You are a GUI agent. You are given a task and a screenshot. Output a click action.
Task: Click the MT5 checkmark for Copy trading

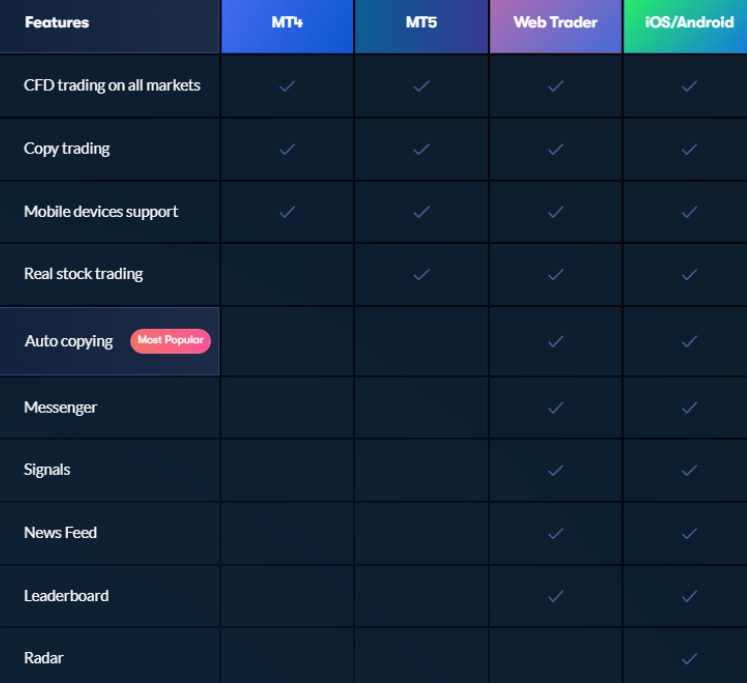(421, 149)
